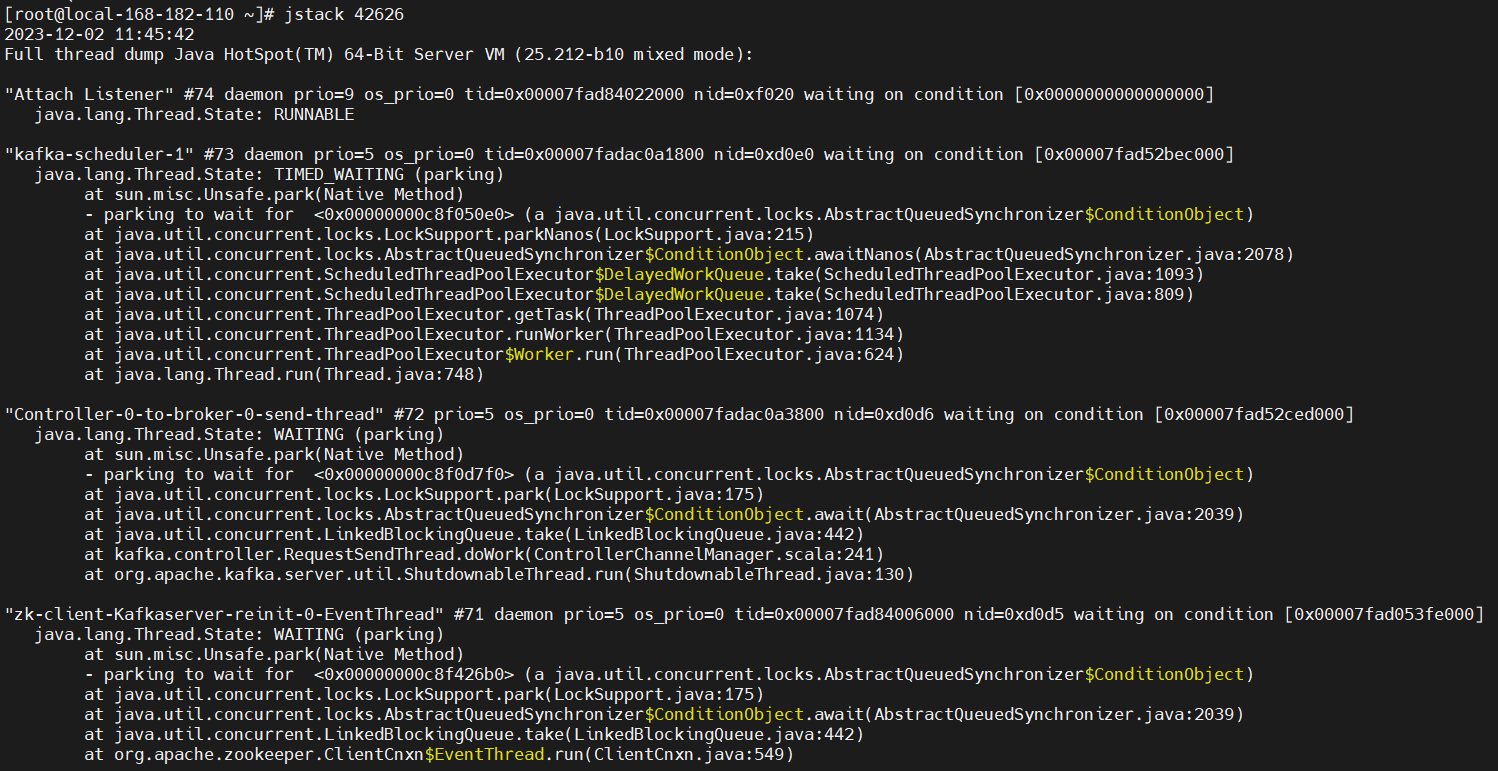This screenshot has height=771, width=1498.
Task: Click thread name "Controller-0-to-broker-0-send-thread"
Action: (x=194, y=414)
